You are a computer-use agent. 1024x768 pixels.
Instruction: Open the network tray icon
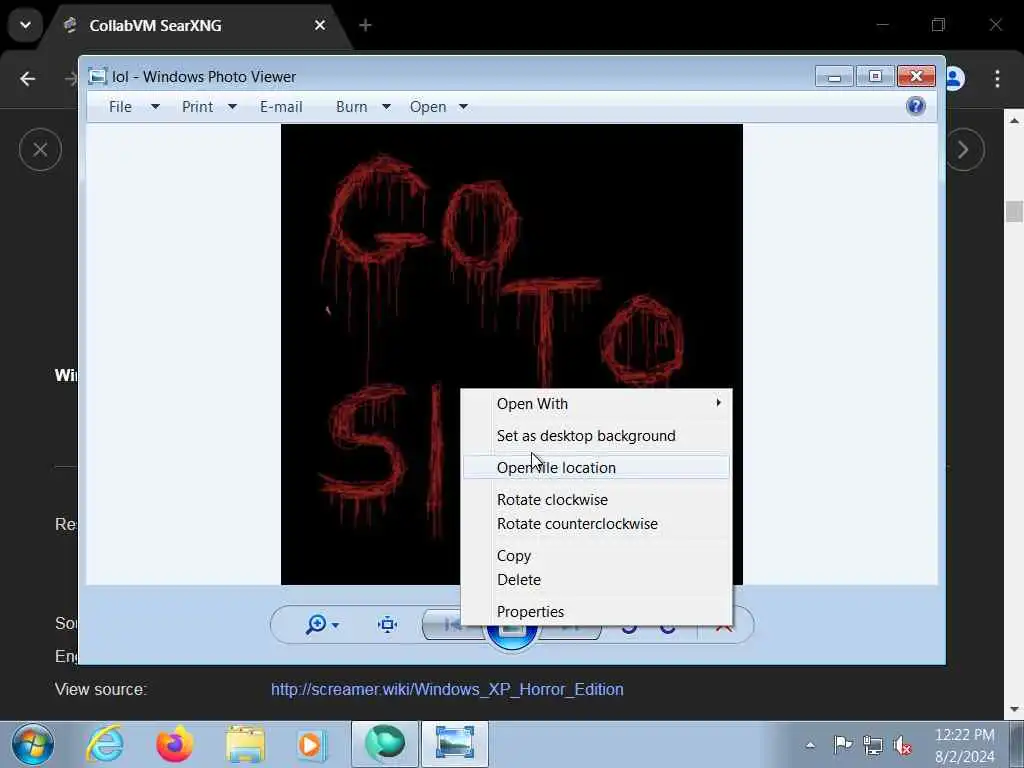click(872, 744)
